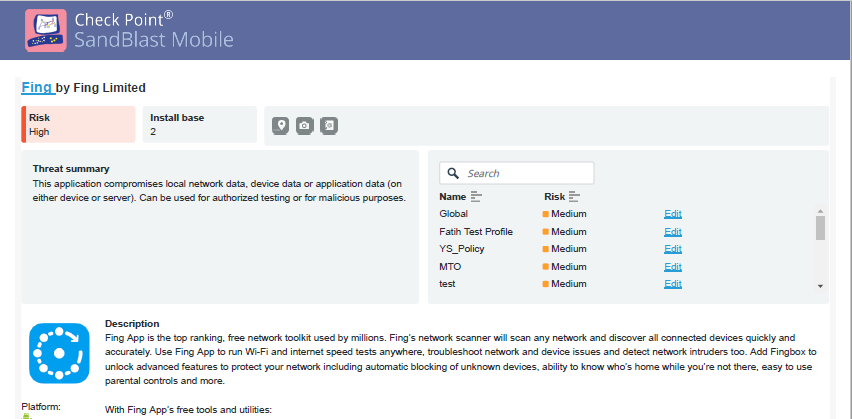The height and width of the screenshot is (419, 852).
Task: Click the Fing app icon
Action: pos(59,354)
